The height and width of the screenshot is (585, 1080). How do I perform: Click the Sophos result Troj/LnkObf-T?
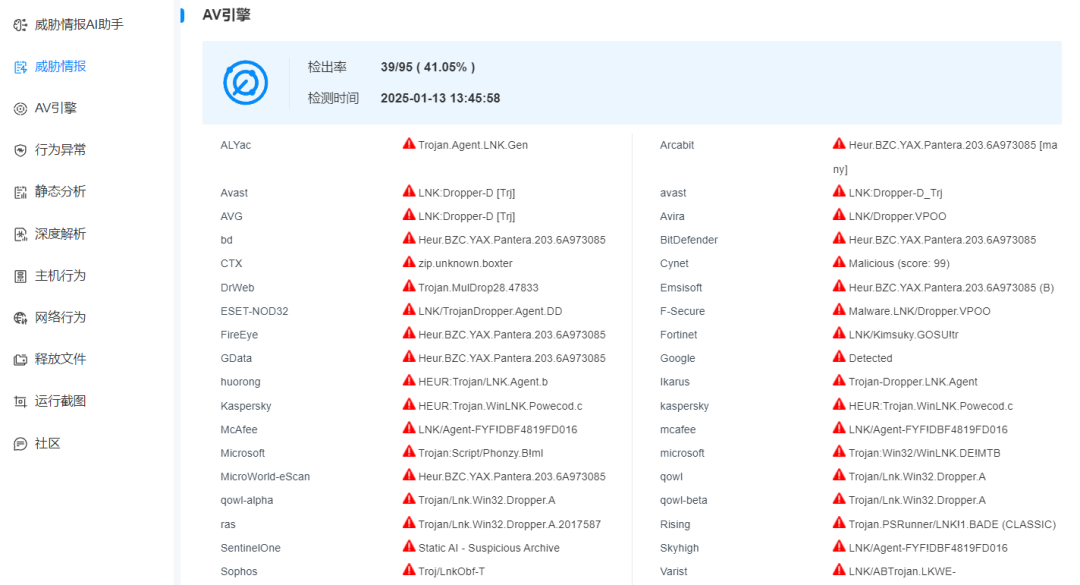452,572
